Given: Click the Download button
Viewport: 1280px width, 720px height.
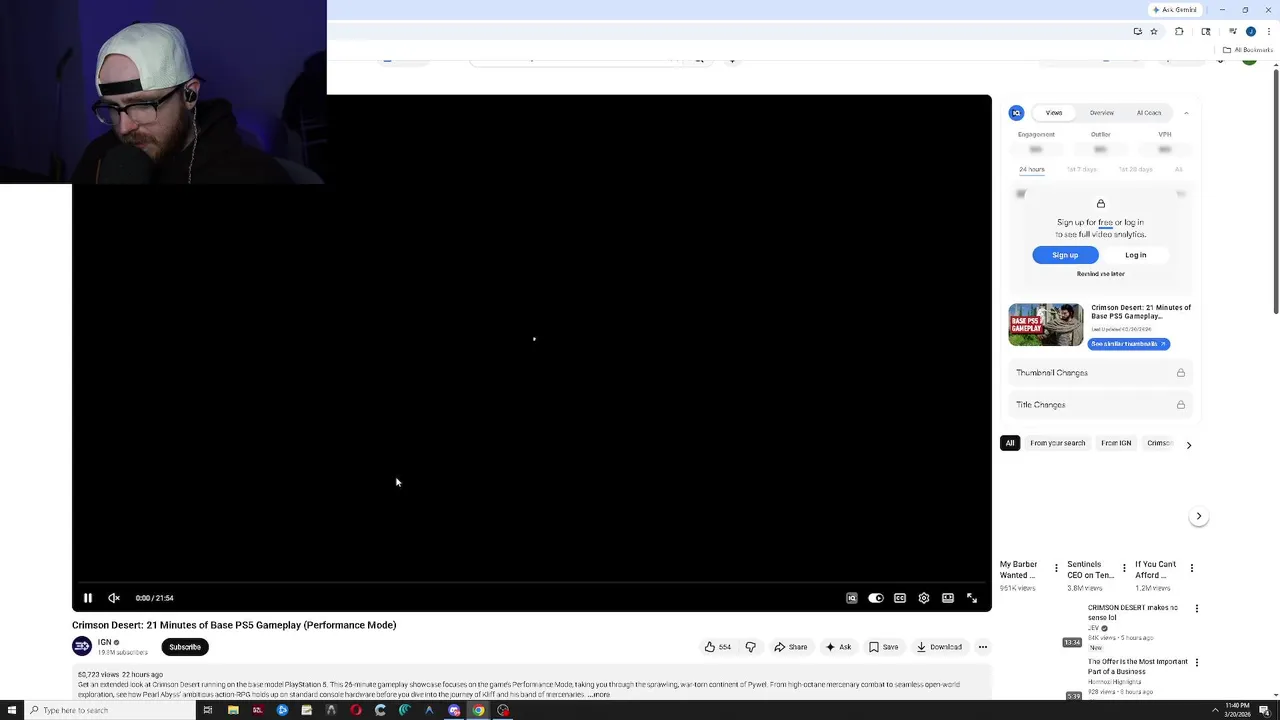Looking at the screenshot, I should (939, 647).
